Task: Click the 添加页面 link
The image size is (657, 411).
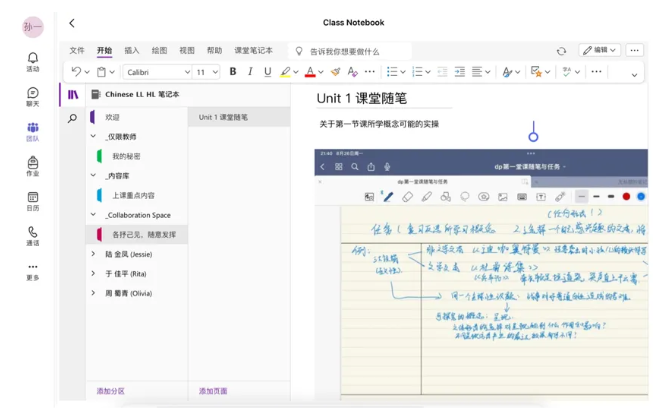Action: pos(213,391)
